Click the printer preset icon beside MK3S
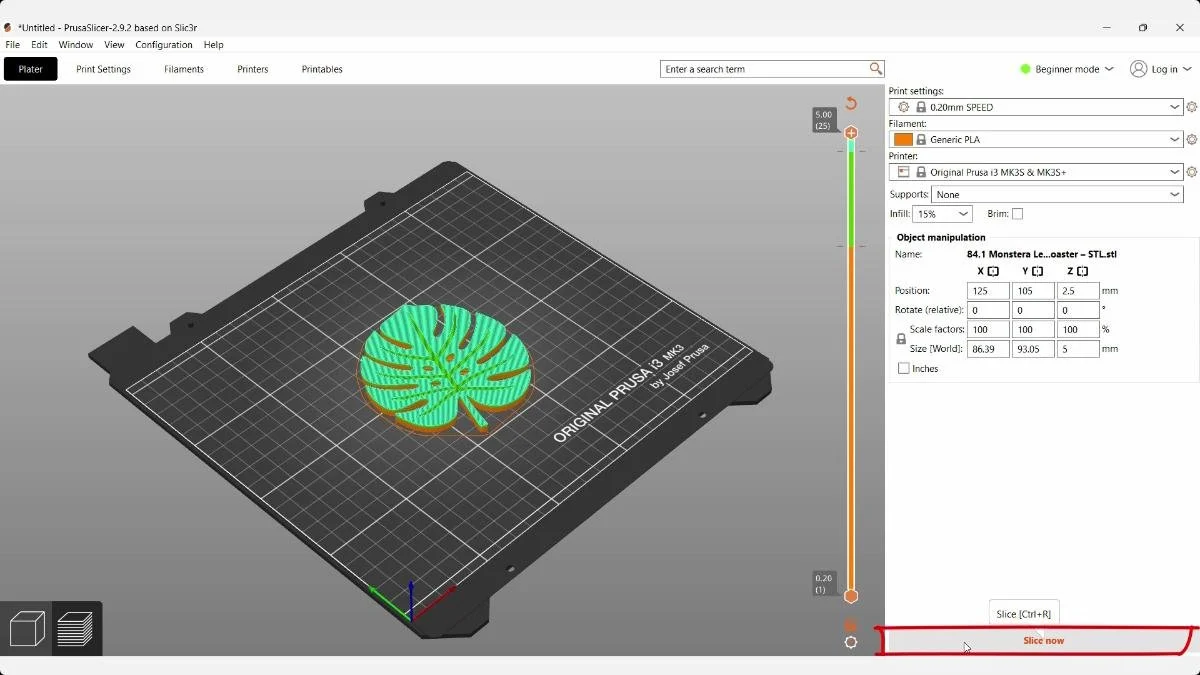The image size is (1200, 675). point(903,172)
